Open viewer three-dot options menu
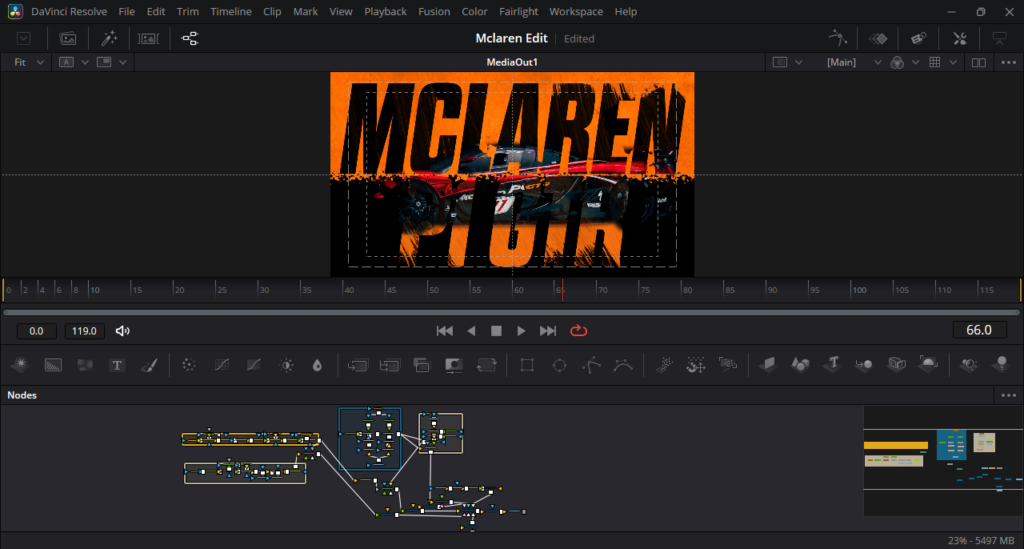The width and height of the screenshot is (1024, 549). (x=1008, y=62)
